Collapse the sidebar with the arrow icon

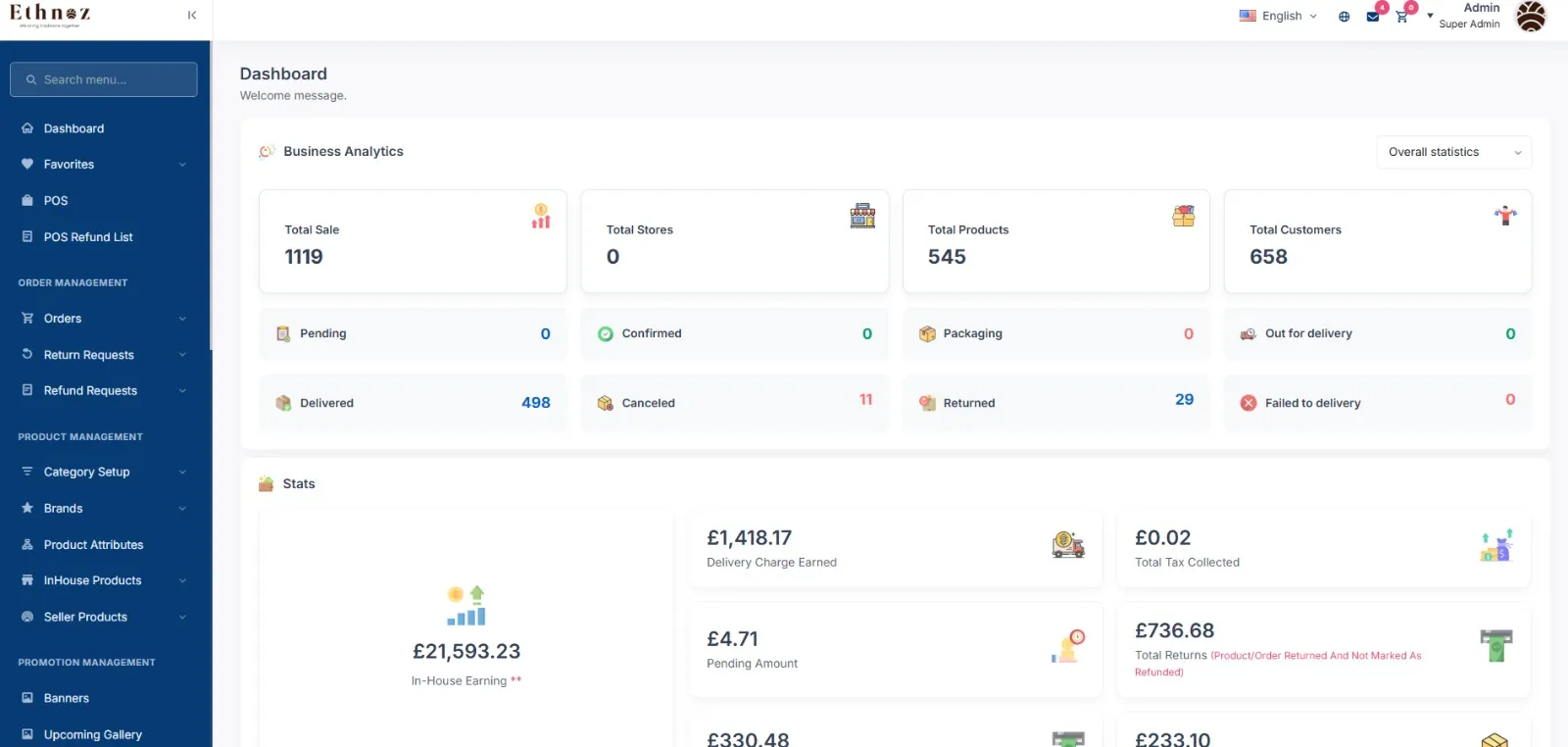click(192, 15)
